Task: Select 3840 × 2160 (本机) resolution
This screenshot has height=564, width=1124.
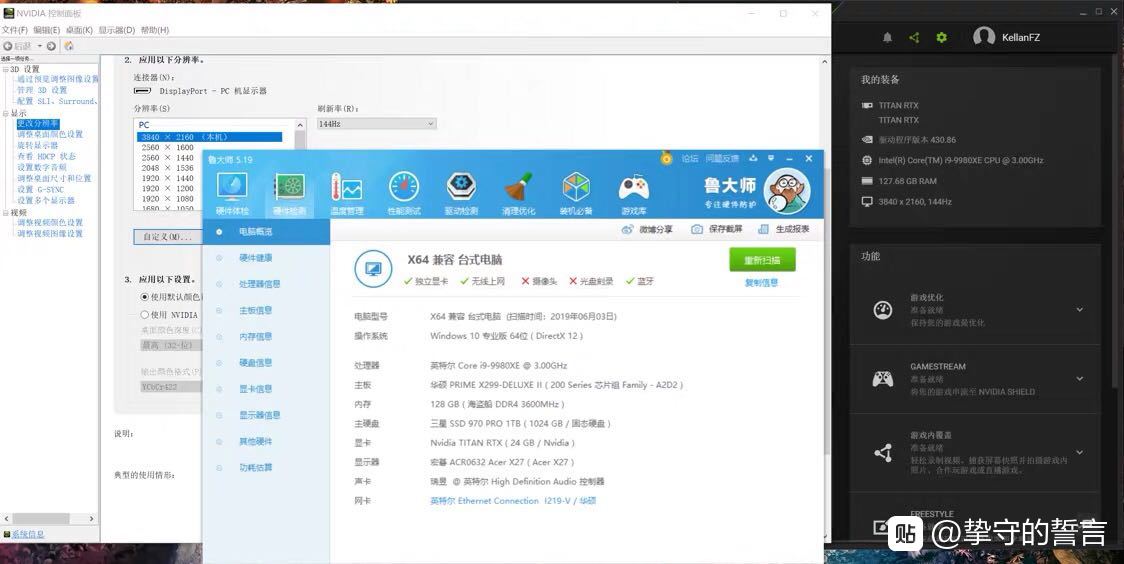Action: [209, 137]
